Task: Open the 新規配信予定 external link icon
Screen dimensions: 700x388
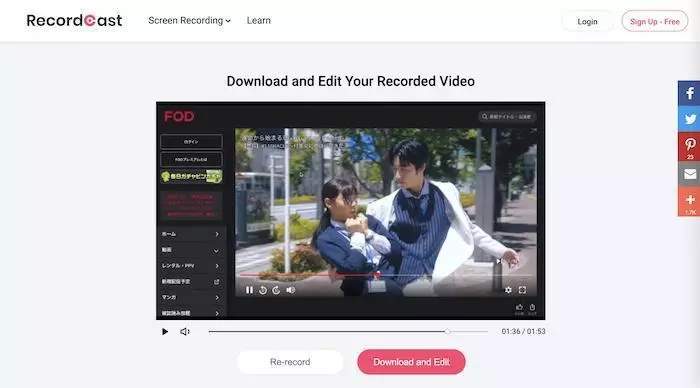Action: click(x=217, y=282)
